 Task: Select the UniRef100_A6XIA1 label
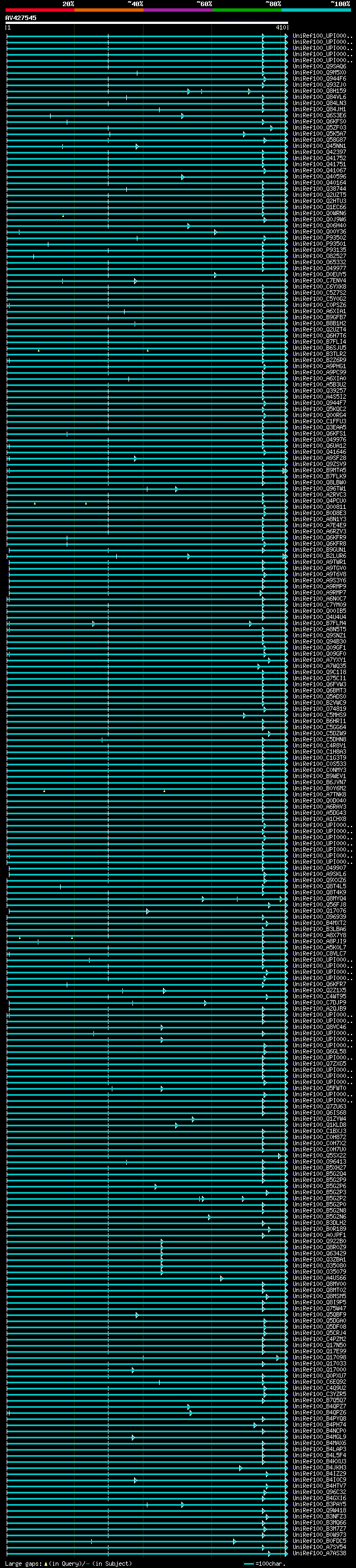point(319,311)
